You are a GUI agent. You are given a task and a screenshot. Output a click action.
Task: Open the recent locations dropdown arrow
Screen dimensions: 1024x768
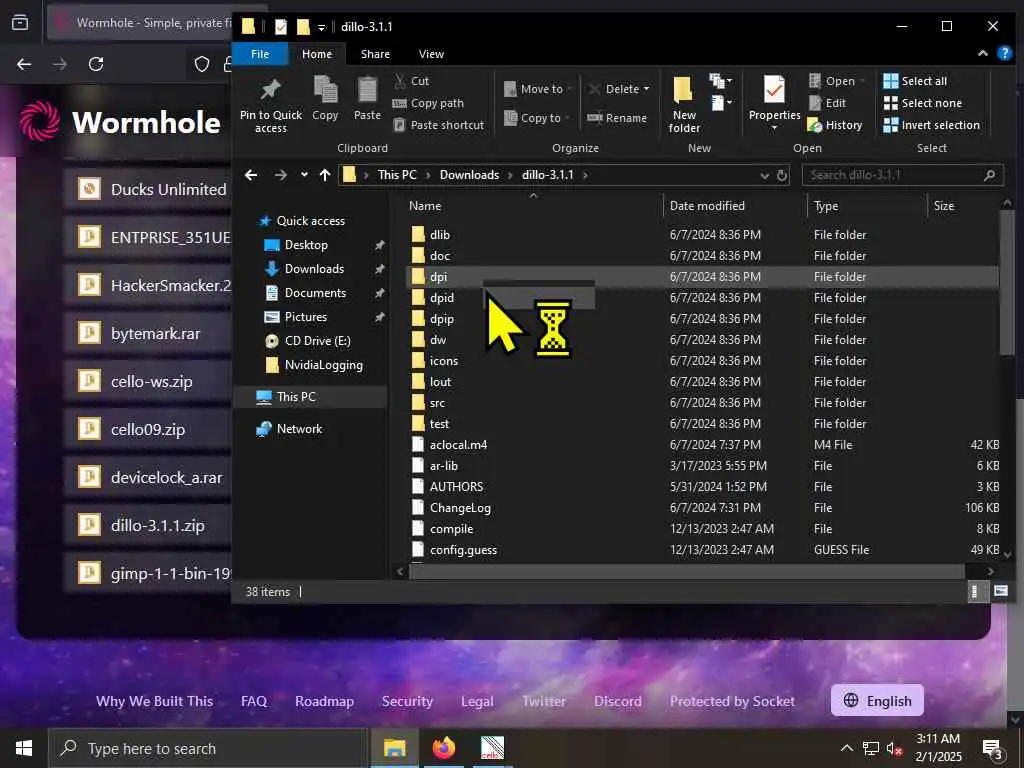304,175
